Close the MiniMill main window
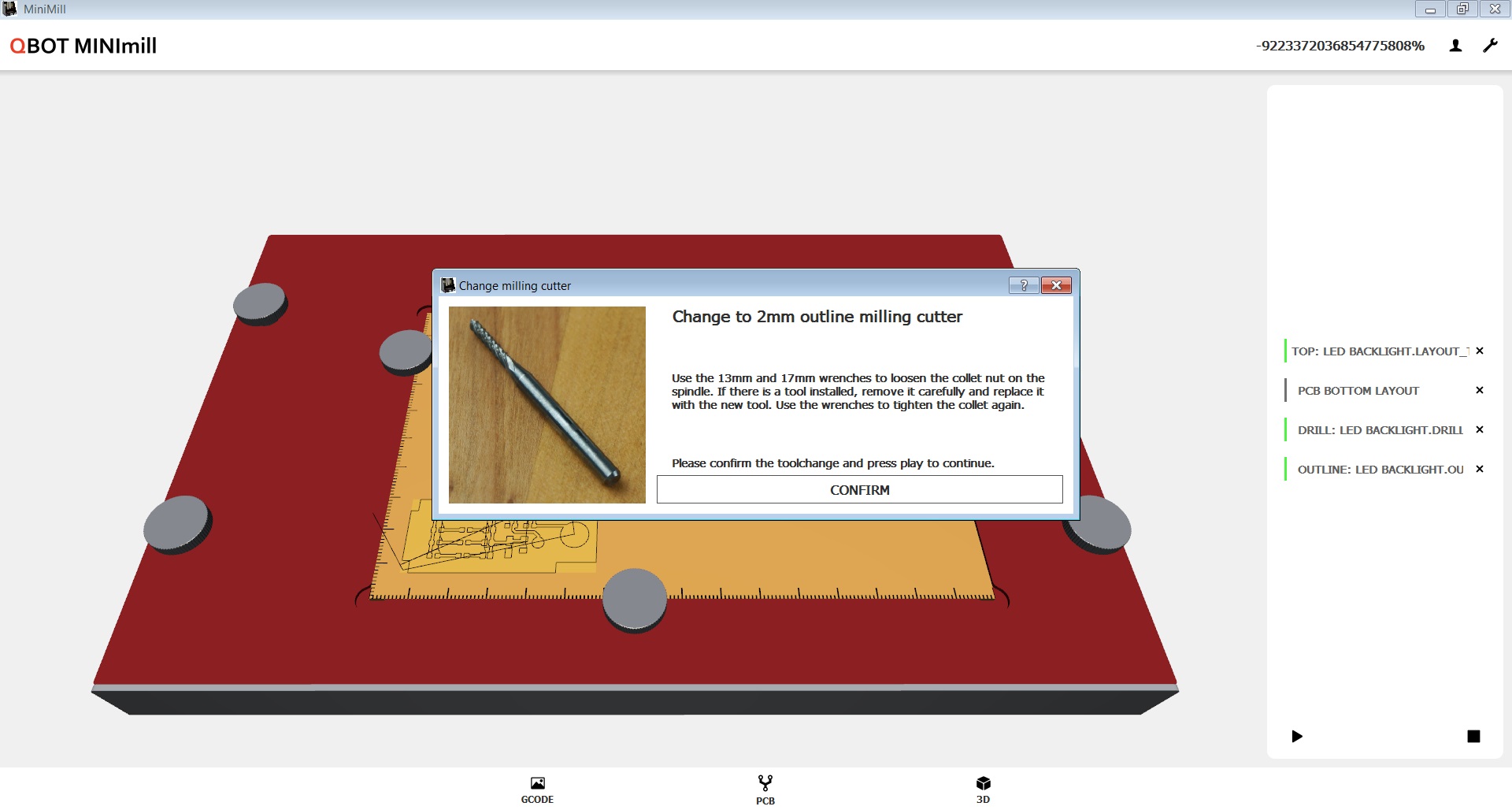Viewport: 1512px width, 810px height. click(1495, 9)
